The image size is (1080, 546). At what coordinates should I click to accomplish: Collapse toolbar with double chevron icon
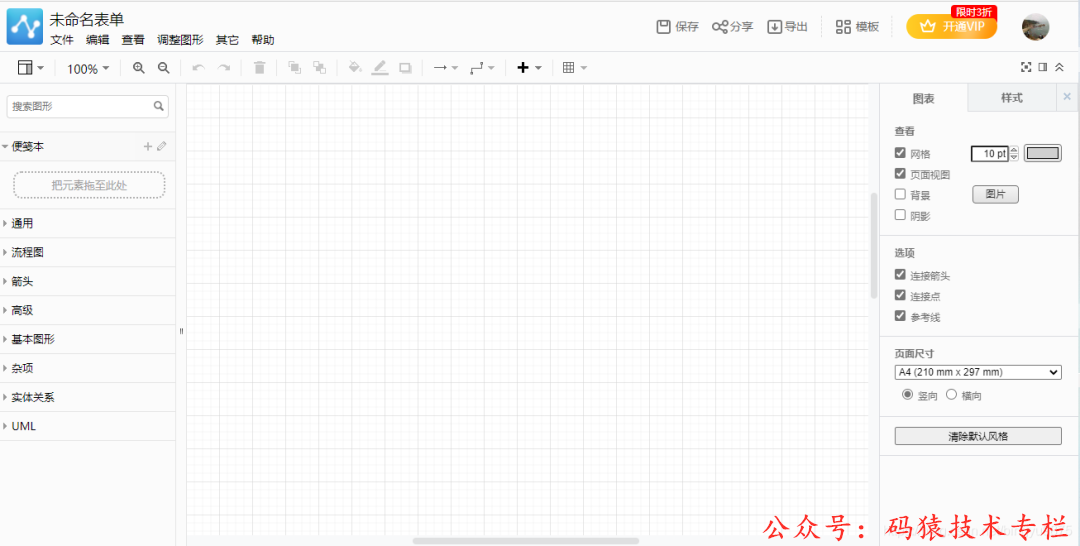point(1059,67)
